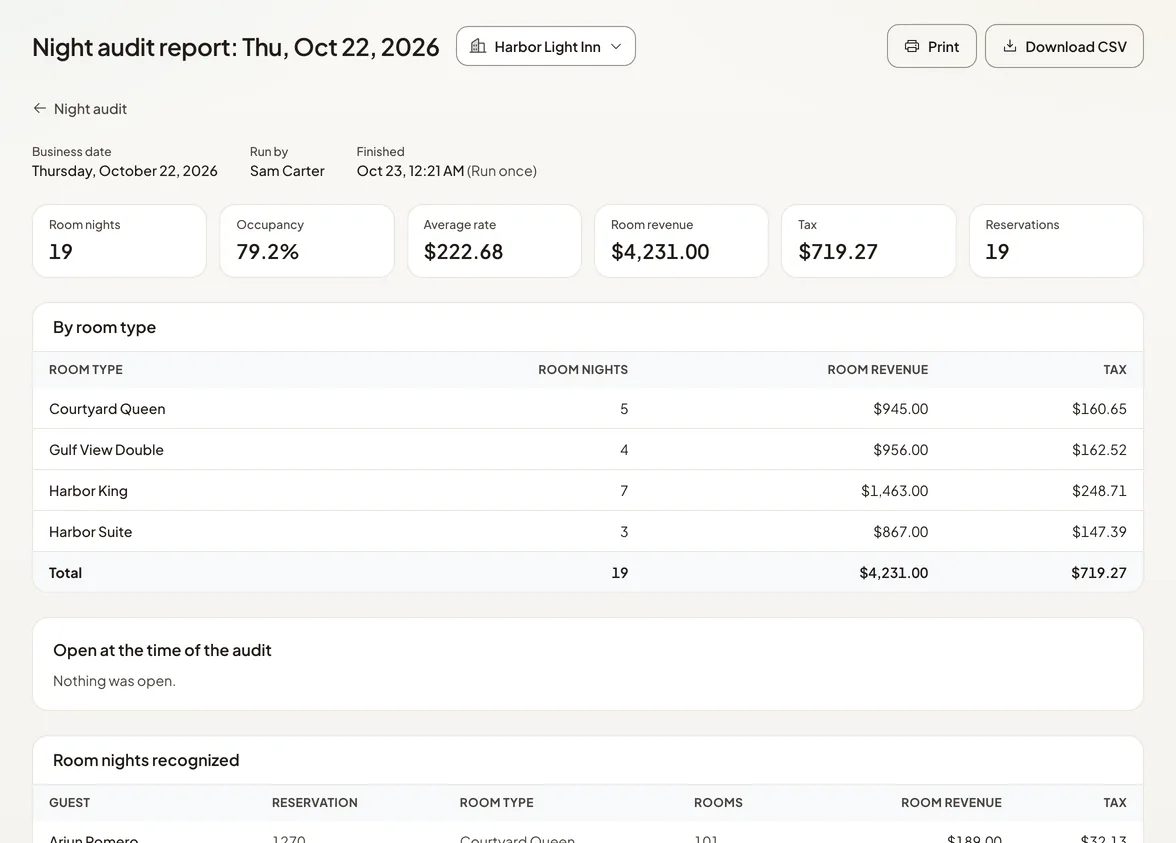Click the Average rate value '$222.68'

point(464,252)
